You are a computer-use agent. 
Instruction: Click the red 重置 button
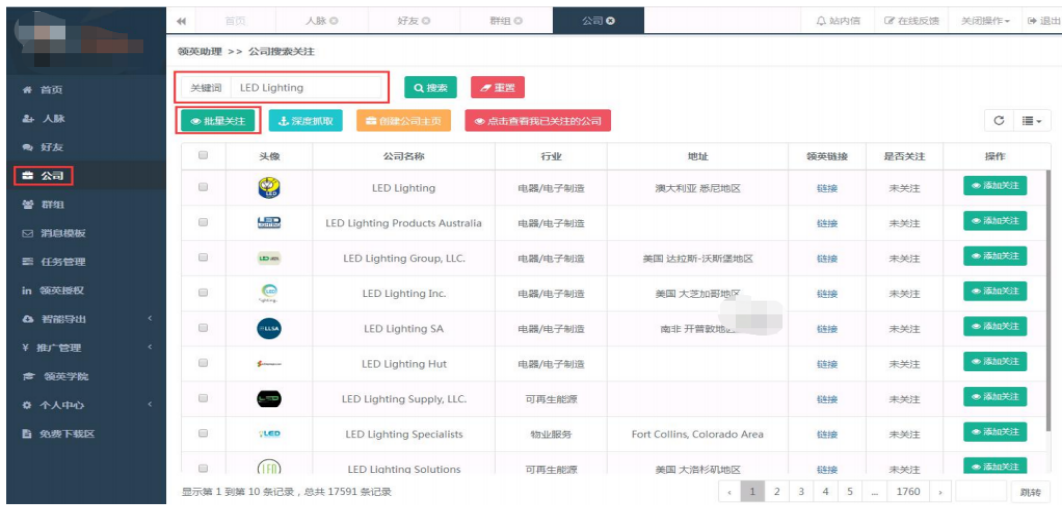coord(498,87)
